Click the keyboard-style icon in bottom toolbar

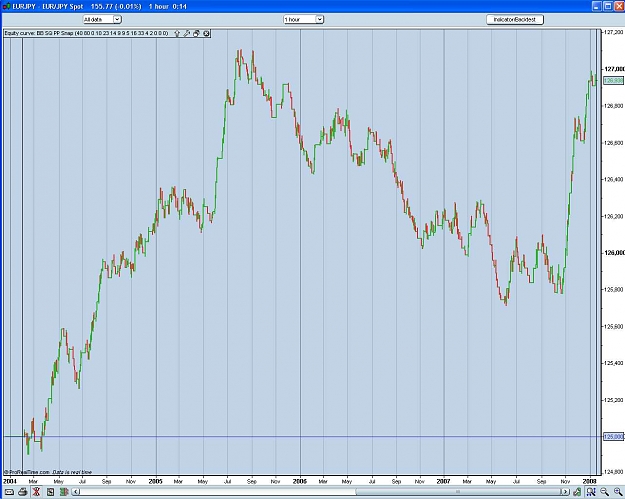coord(9,492)
